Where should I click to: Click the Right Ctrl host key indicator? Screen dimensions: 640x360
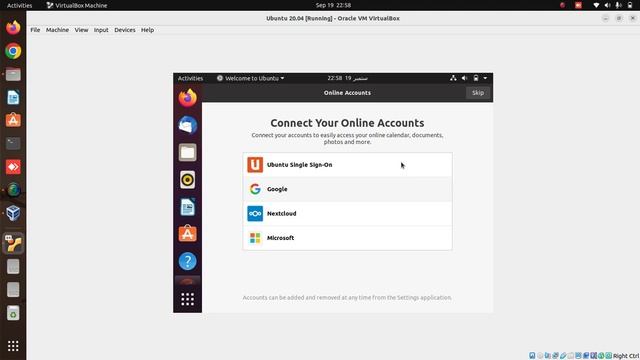point(626,356)
